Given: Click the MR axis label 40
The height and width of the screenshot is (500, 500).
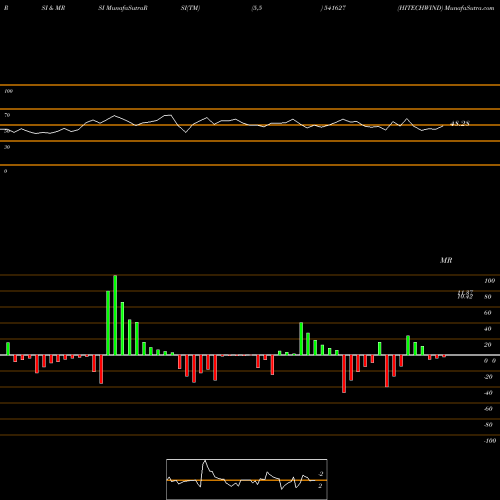Looking at the screenshot, I should pos(488,329).
